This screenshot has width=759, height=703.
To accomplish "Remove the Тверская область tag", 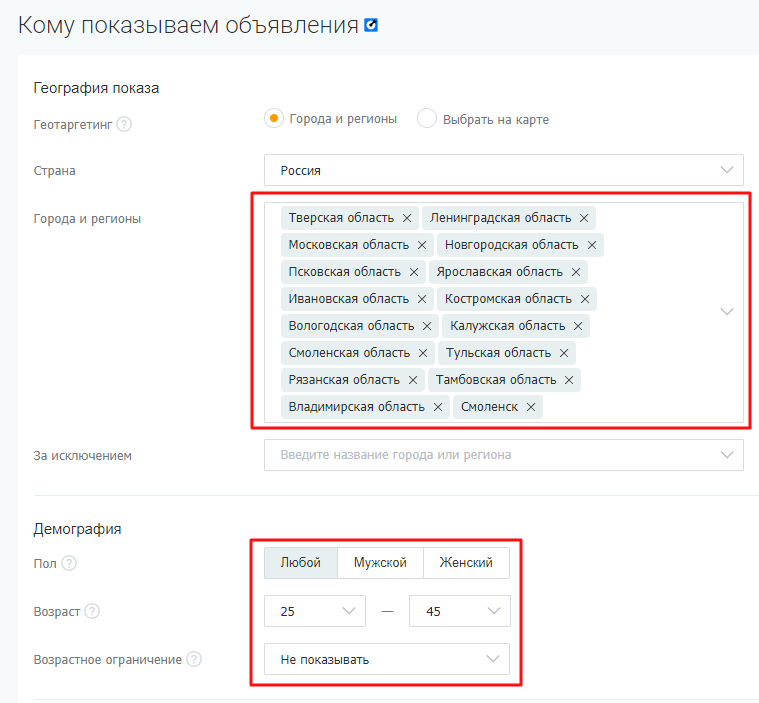I will pos(407,218).
